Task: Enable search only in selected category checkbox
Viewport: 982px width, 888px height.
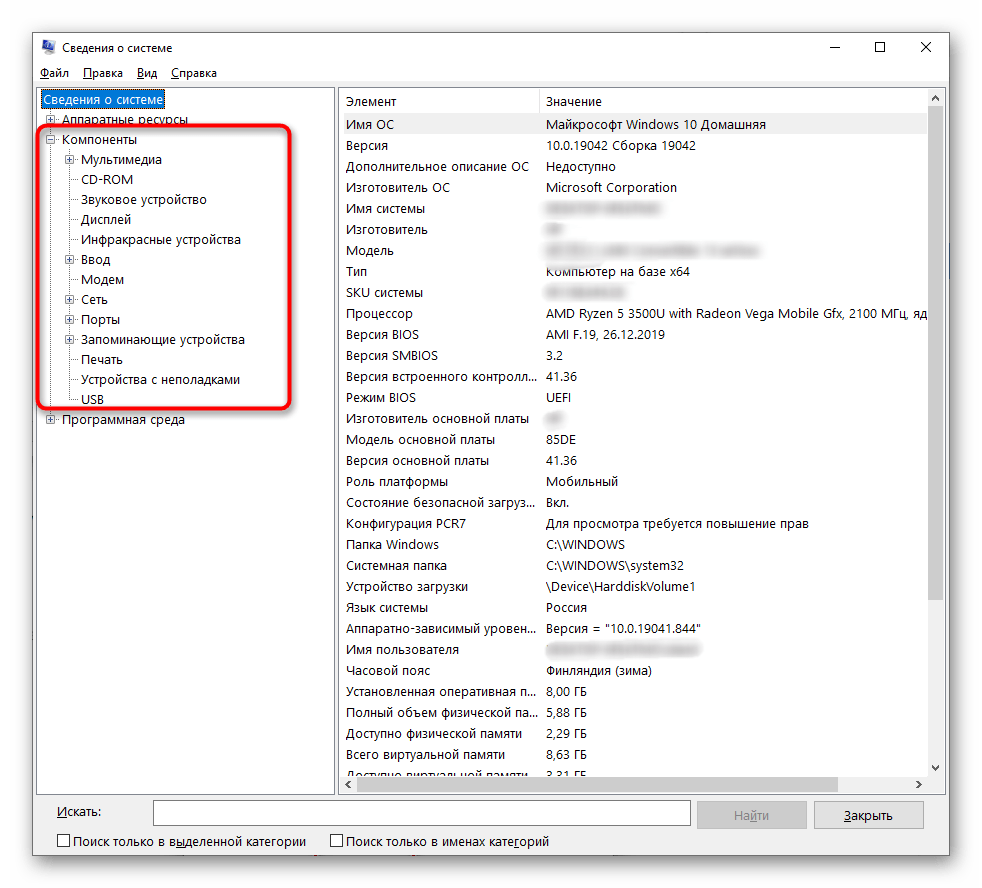Action: point(64,842)
